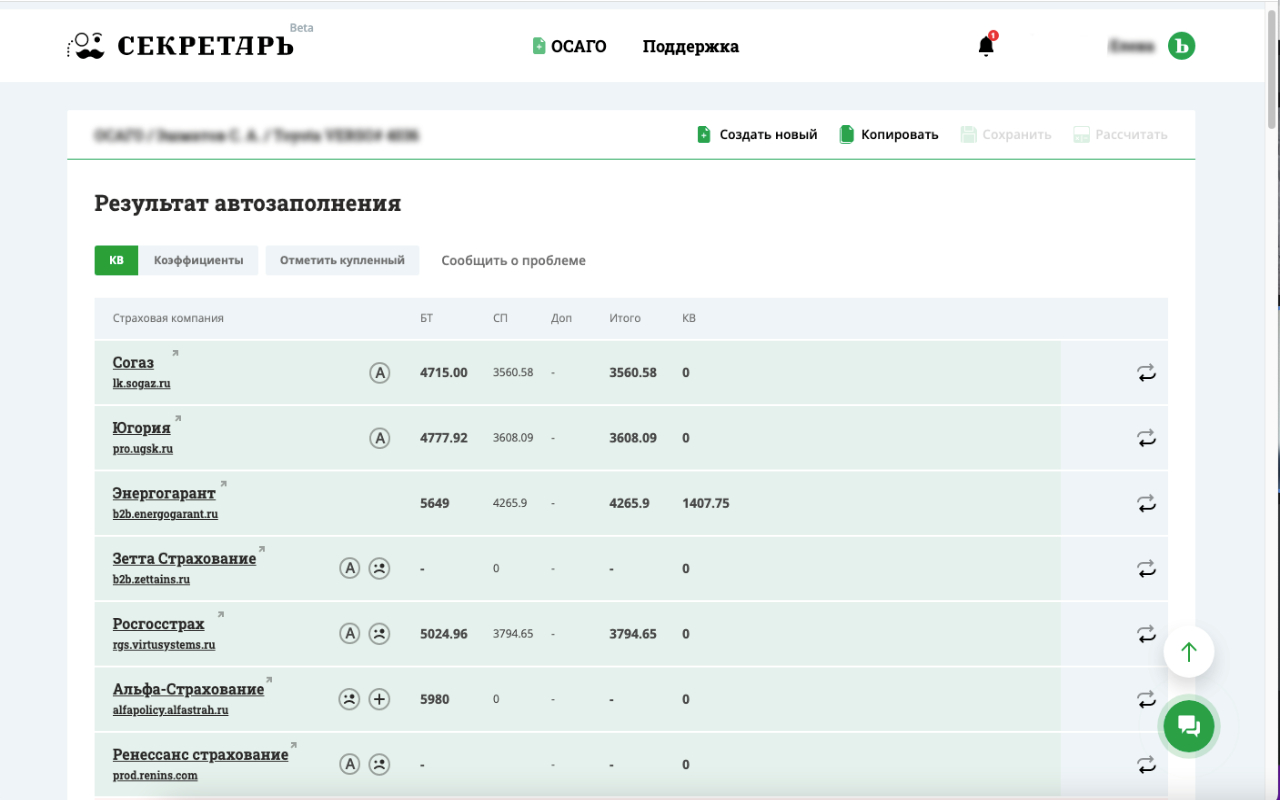Click the A icon in Согаз row
The height and width of the screenshot is (800, 1280).
(379, 373)
